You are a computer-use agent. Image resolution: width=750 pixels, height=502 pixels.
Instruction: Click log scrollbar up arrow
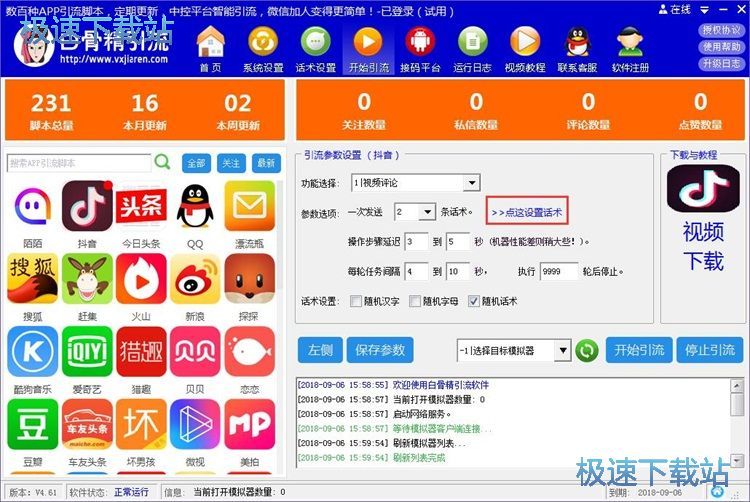pyautogui.click(x=737, y=386)
